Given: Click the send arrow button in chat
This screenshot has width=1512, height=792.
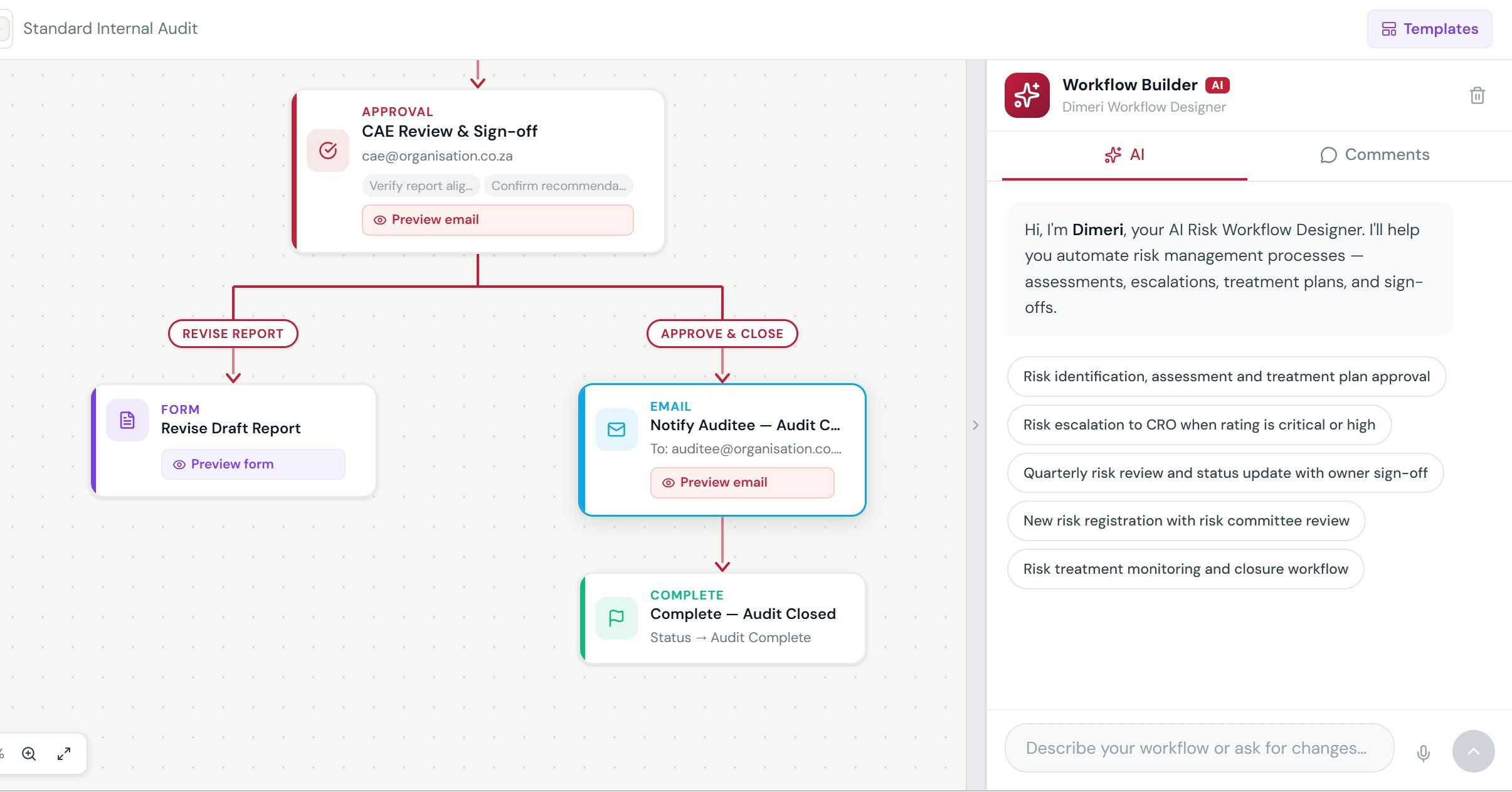Looking at the screenshot, I should 1473,751.
